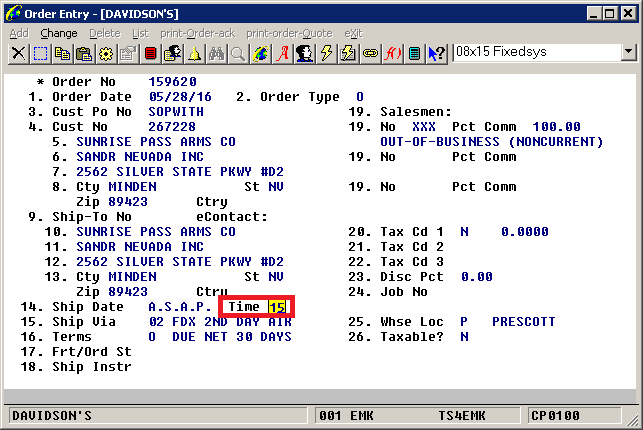This screenshot has width=643, height=430.
Task: Click the Disc Pct value 0.00
Action: [477, 277]
